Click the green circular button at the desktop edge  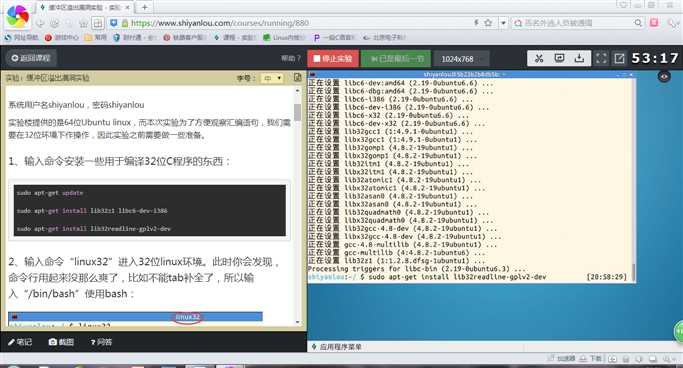pos(678,332)
